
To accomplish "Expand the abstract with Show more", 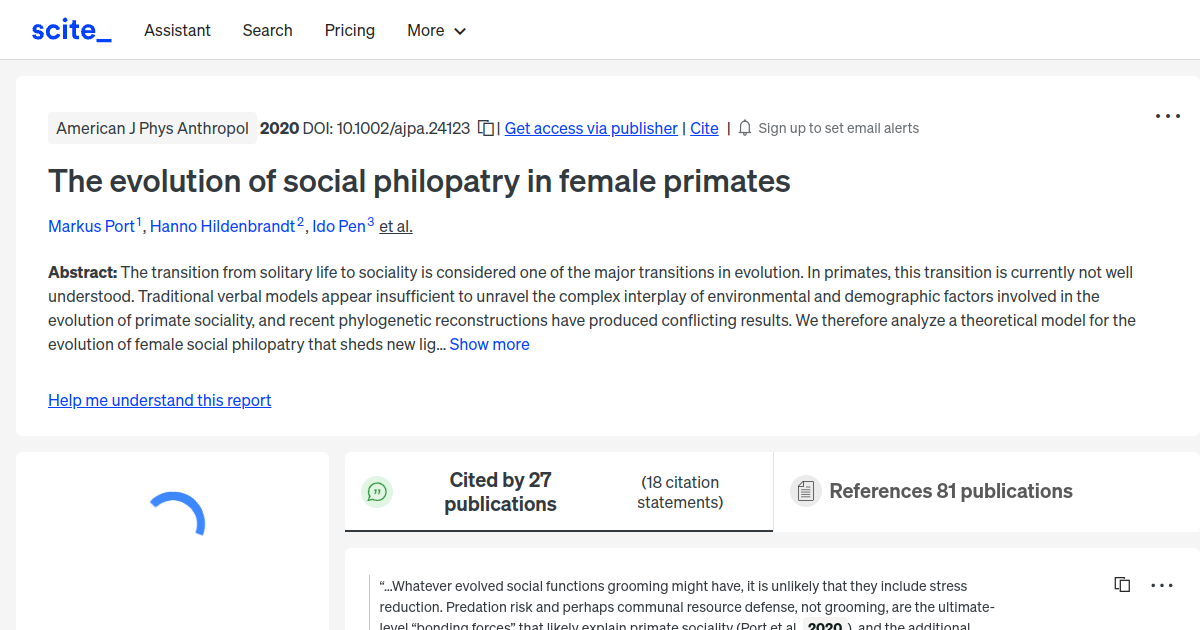I will pyautogui.click(x=489, y=343).
